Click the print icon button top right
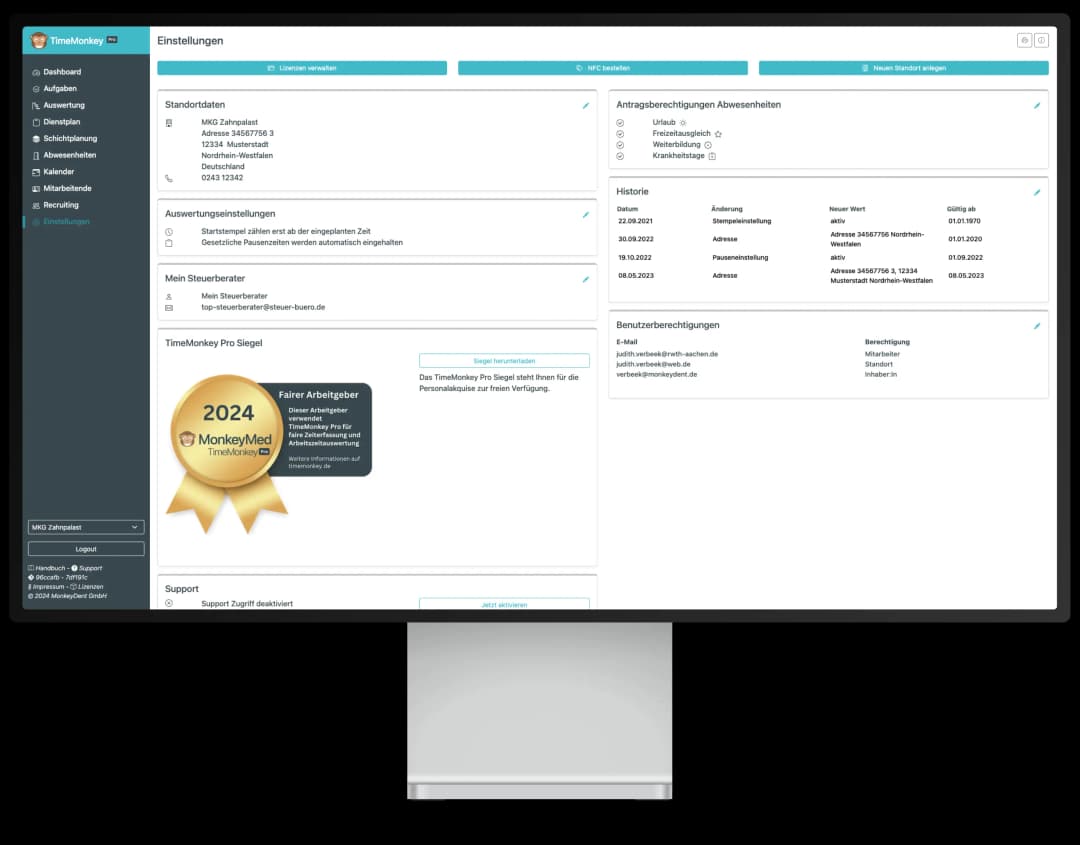The width and height of the screenshot is (1080, 845). (1024, 41)
